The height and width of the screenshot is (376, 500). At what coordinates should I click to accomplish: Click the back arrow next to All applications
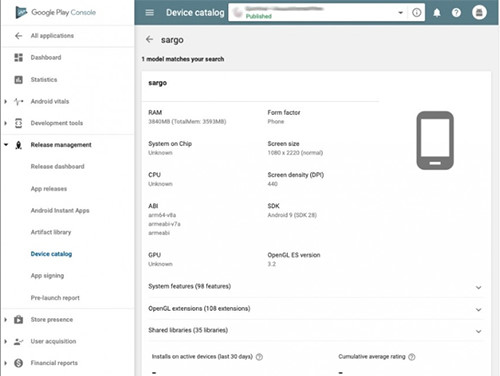tap(19, 36)
